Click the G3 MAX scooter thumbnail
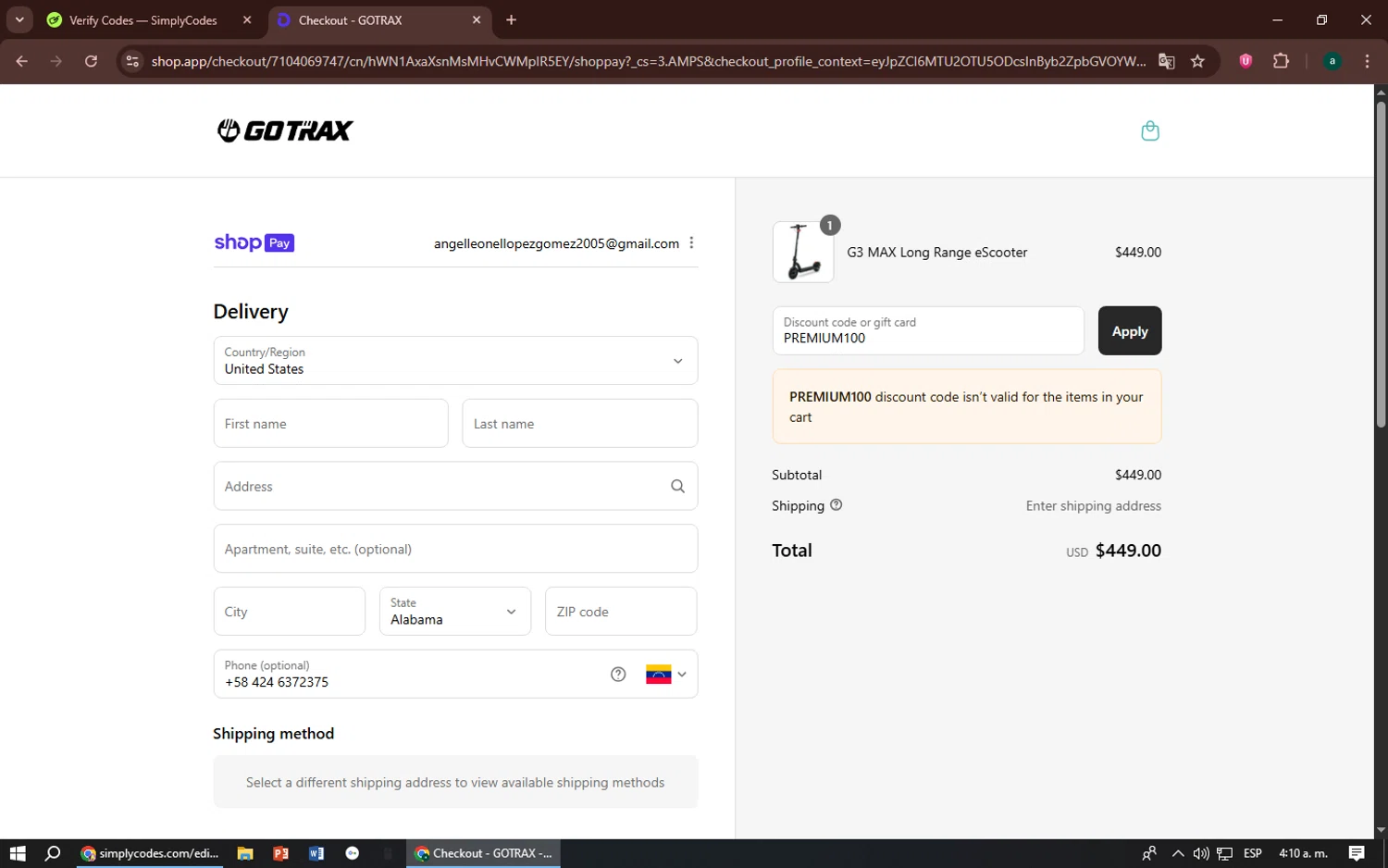 (803, 252)
